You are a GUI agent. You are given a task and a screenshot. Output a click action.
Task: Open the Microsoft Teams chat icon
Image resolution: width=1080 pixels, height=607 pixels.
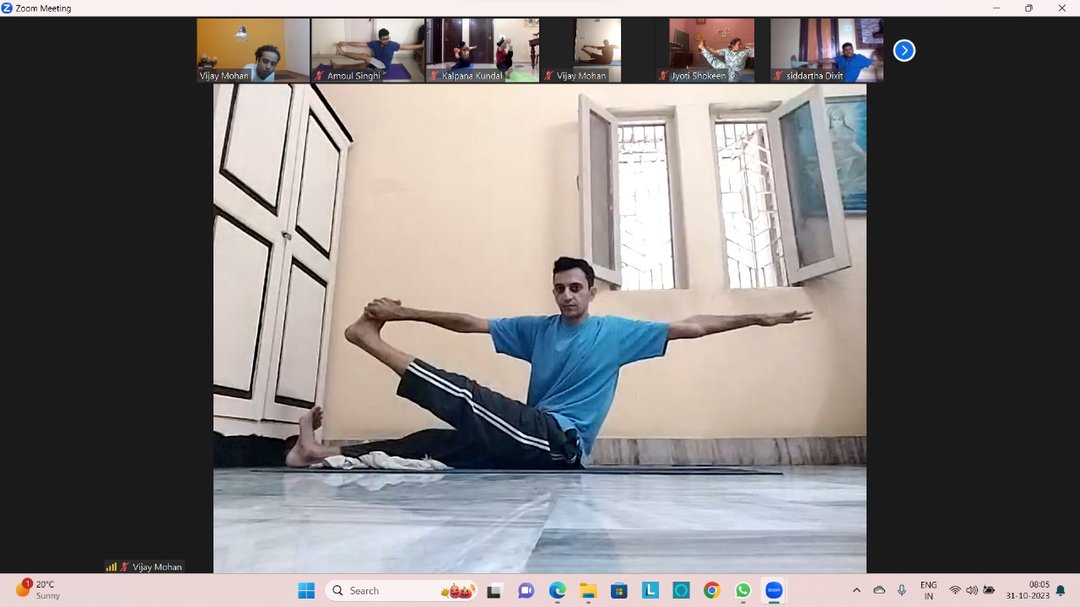pos(526,590)
